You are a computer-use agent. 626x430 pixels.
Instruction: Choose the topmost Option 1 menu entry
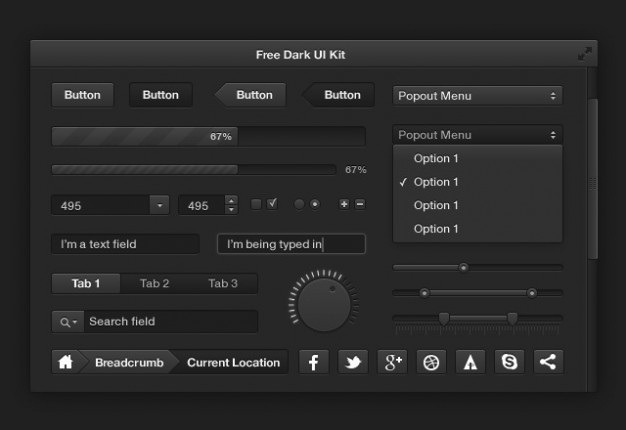(x=477, y=159)
